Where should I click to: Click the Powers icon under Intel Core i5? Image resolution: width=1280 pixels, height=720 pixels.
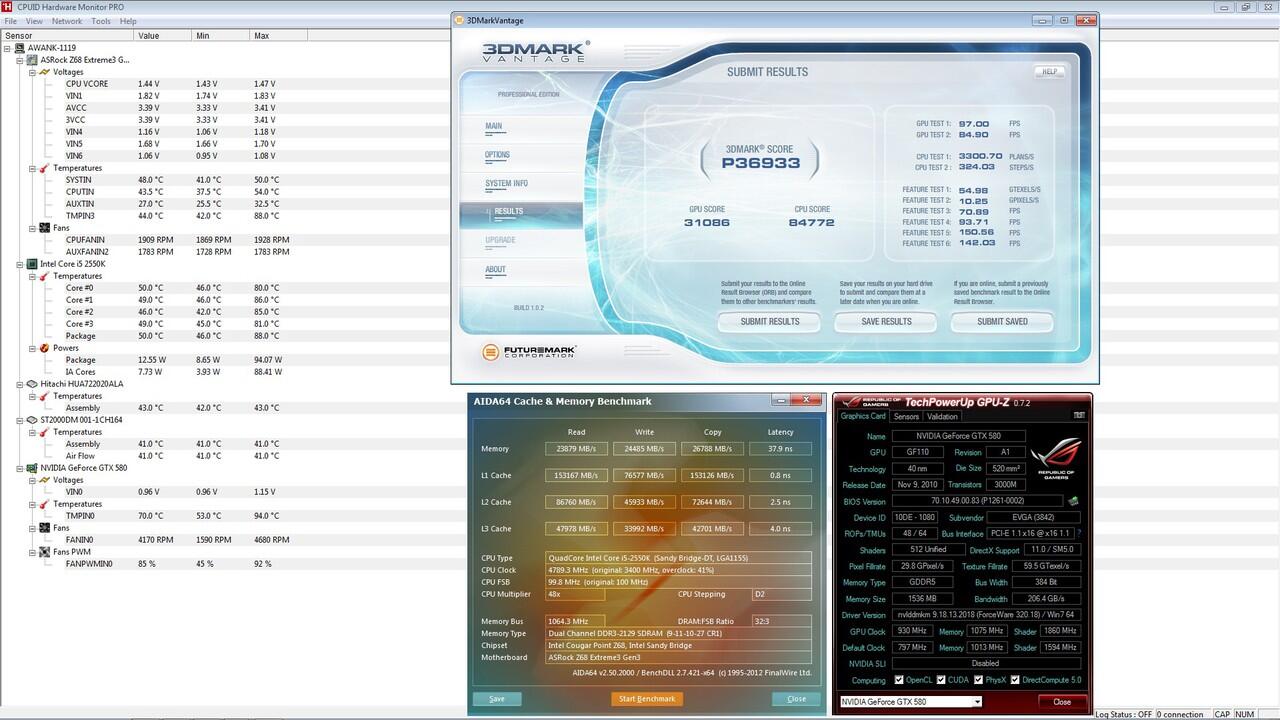click(x=45, y=348)
